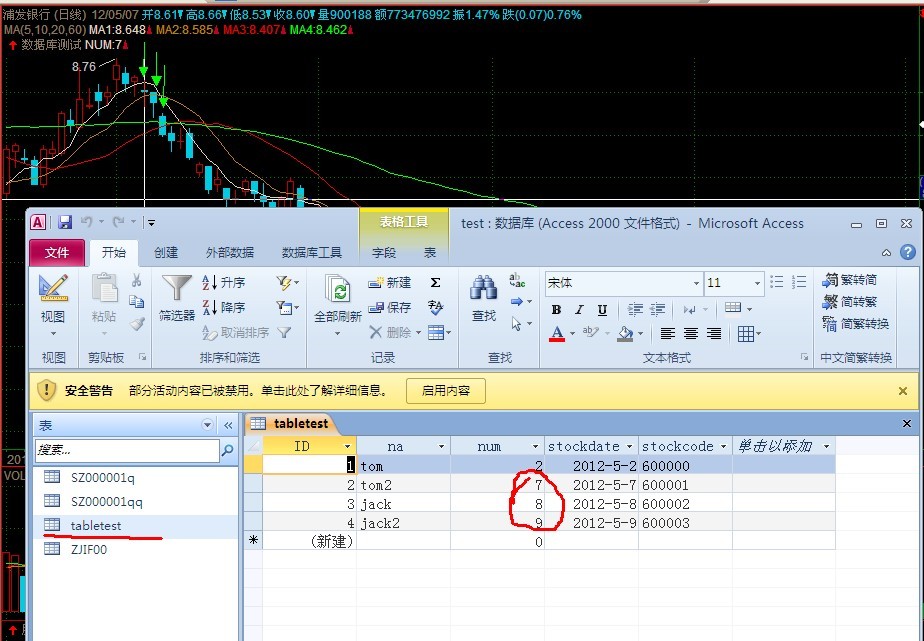Click 简繁转换 conversion icon
Viewport: 924px width, 641px height.
point(855,324)
